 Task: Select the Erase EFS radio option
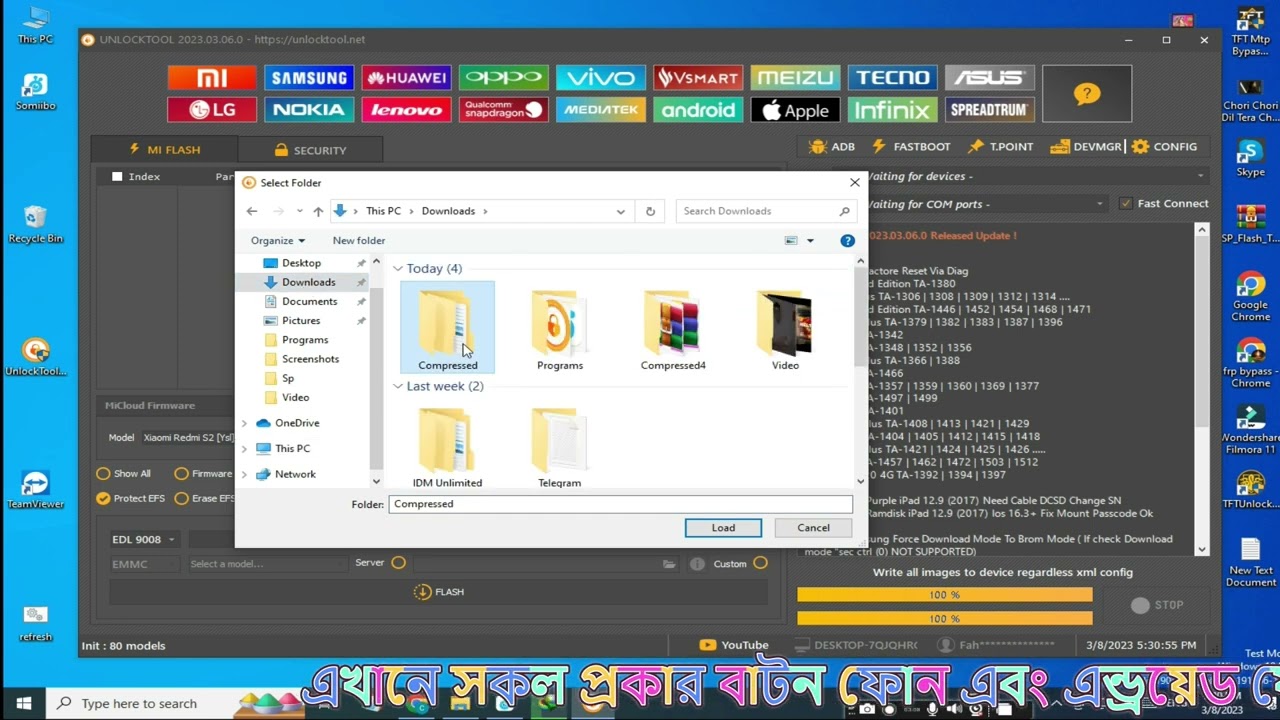[x=181, y=498]
